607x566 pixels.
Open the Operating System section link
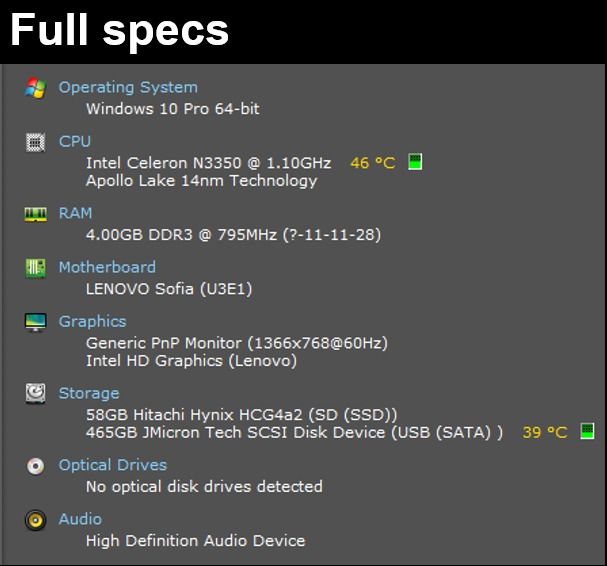[128, 87]
